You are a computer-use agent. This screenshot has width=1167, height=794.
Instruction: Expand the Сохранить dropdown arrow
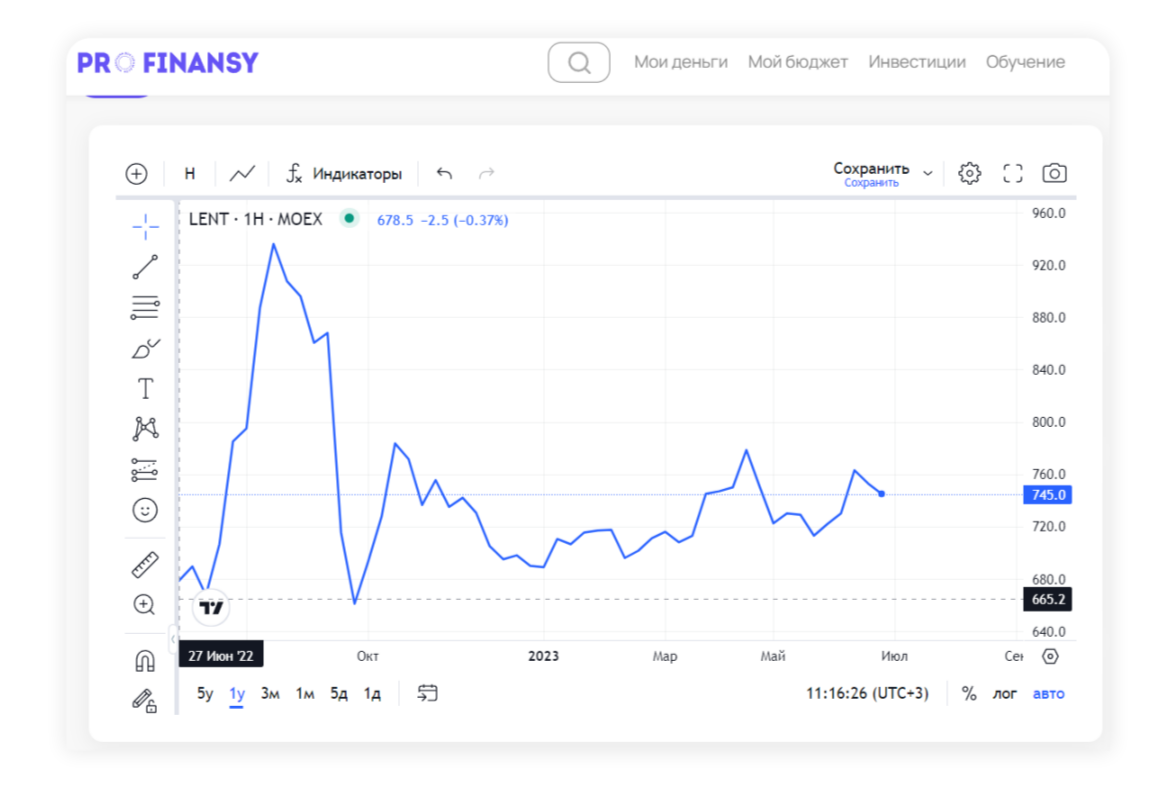pos(928,173)
